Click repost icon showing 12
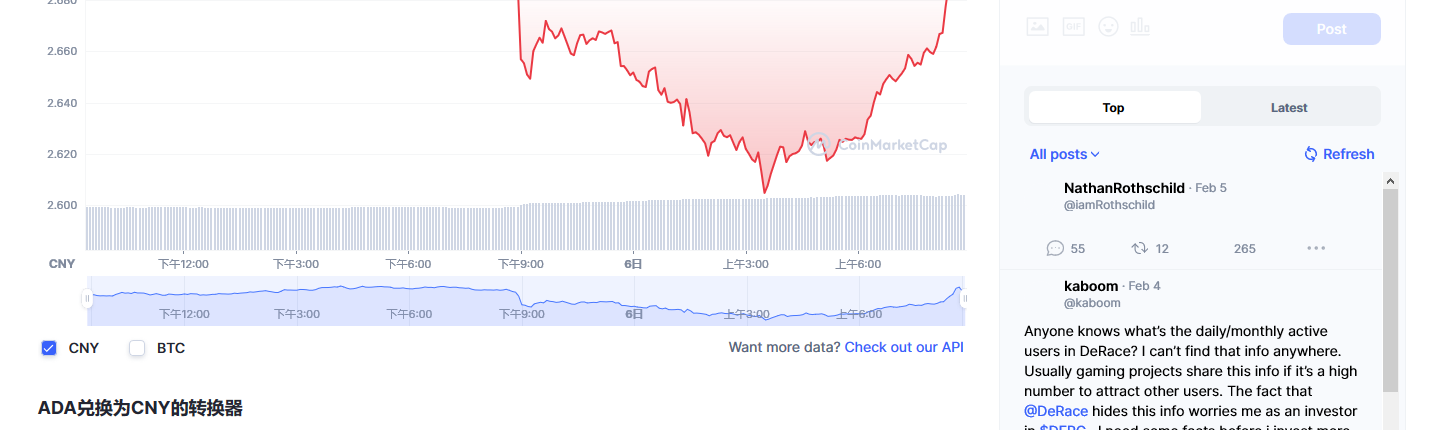Viewport: 1450px width, 430px height. (1139, 248)
